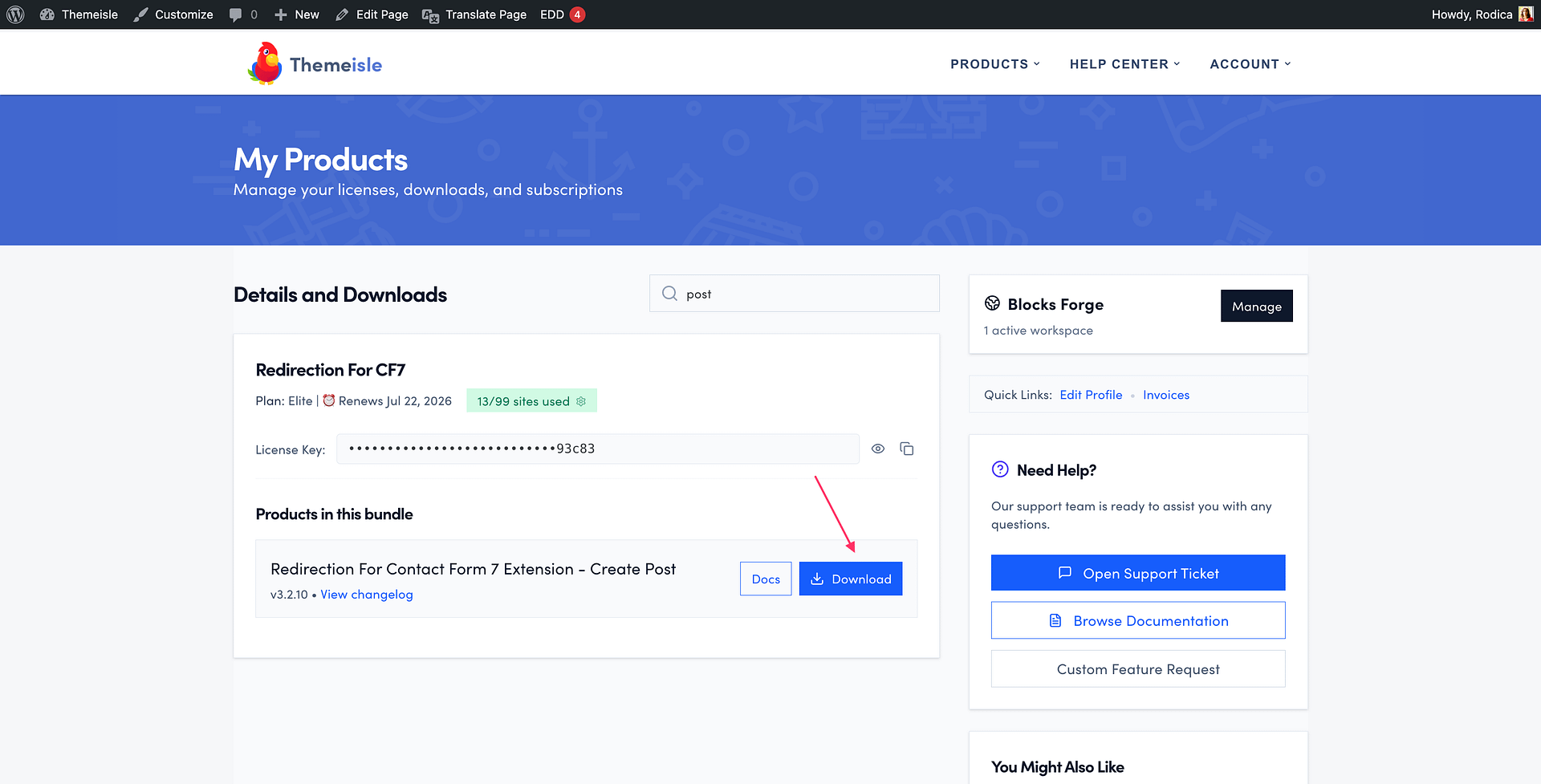
Task: Open site settings gear in sites used badge
Action: click(581, 401)
